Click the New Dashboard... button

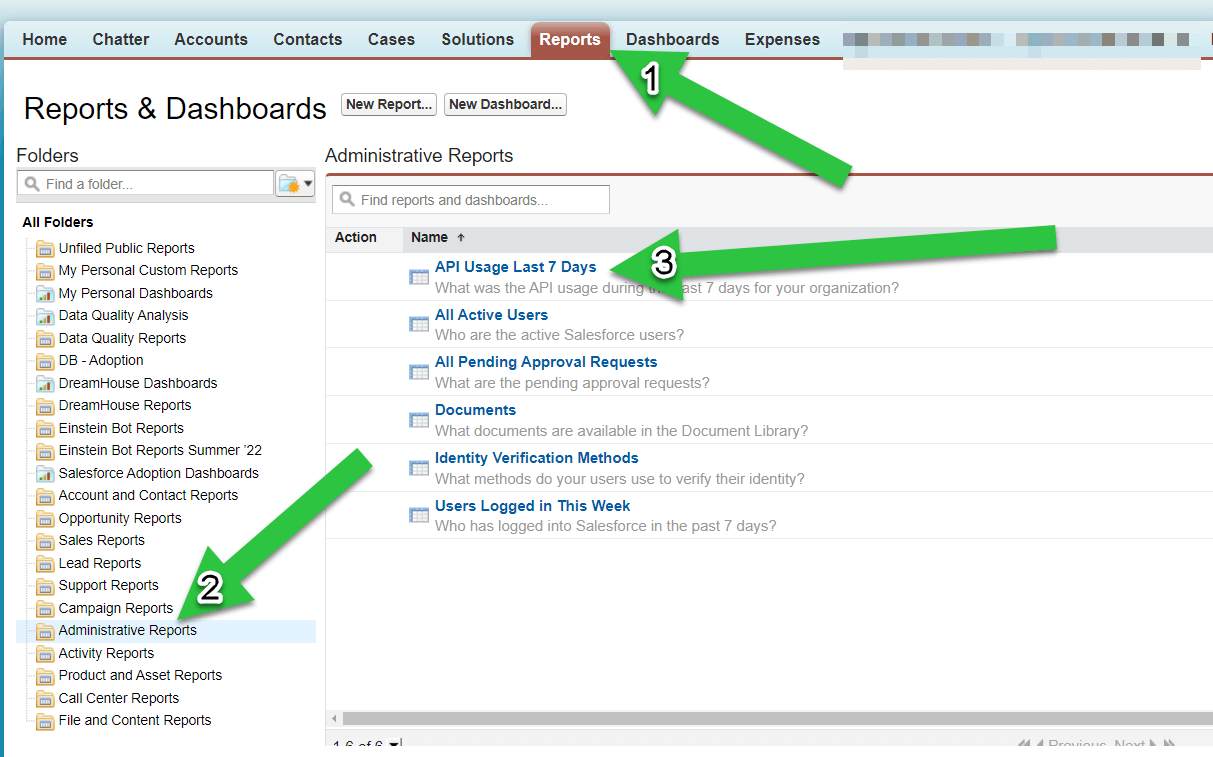(x=505, y=104)
